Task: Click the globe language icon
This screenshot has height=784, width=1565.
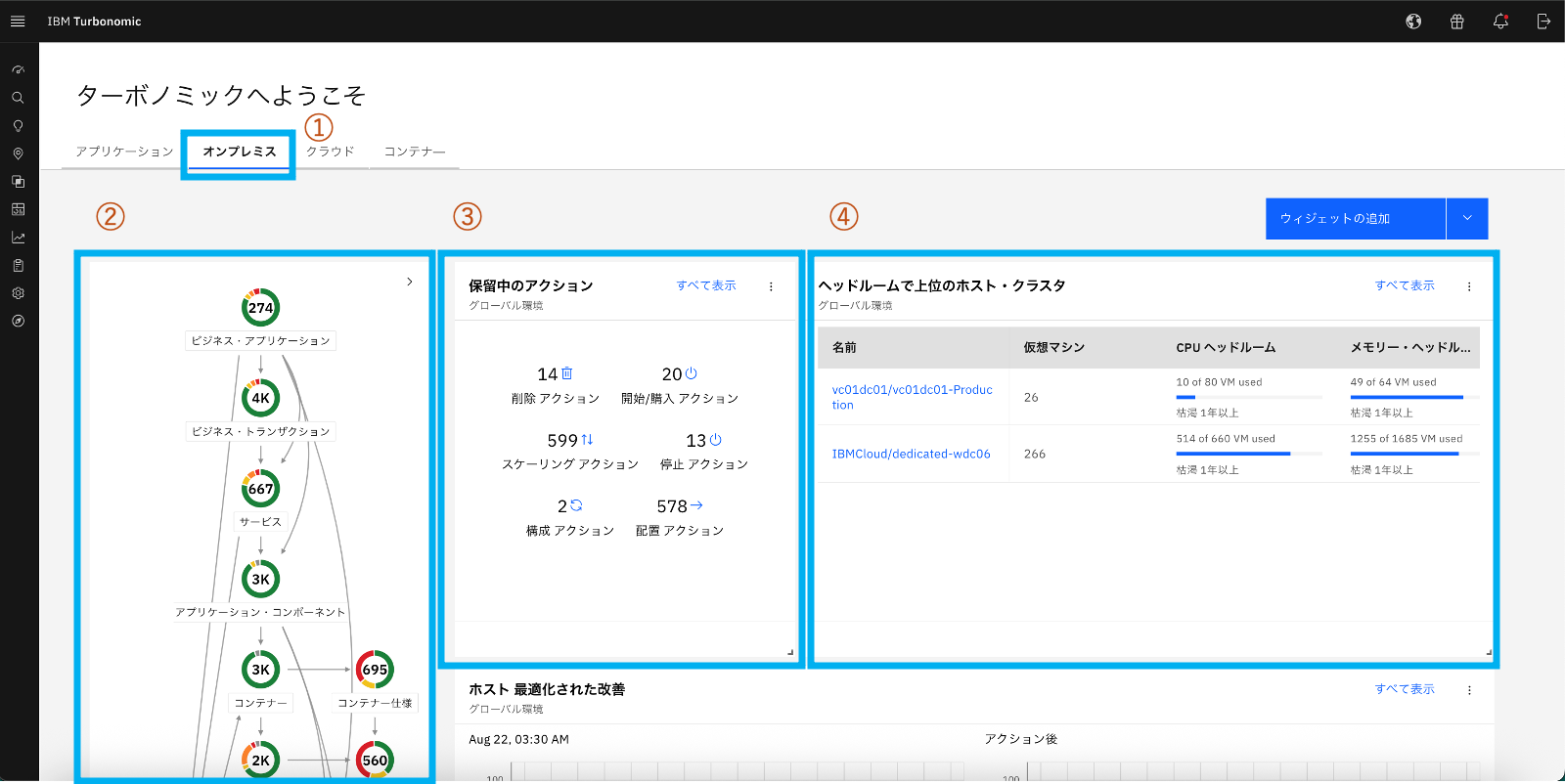Action: click(1413, 22)
